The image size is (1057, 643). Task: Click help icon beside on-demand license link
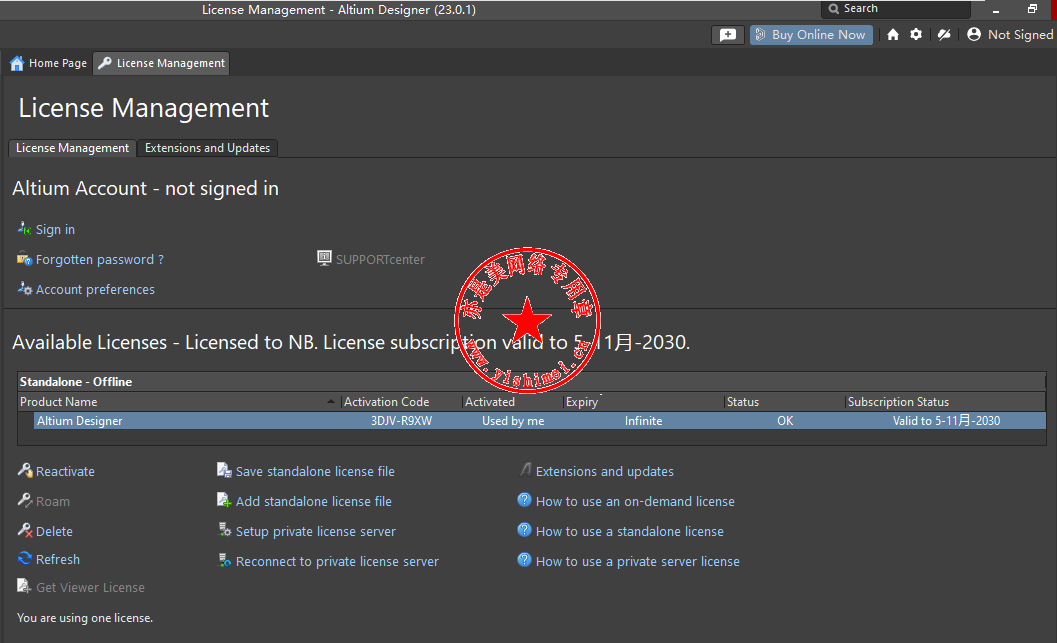point(524,500)
